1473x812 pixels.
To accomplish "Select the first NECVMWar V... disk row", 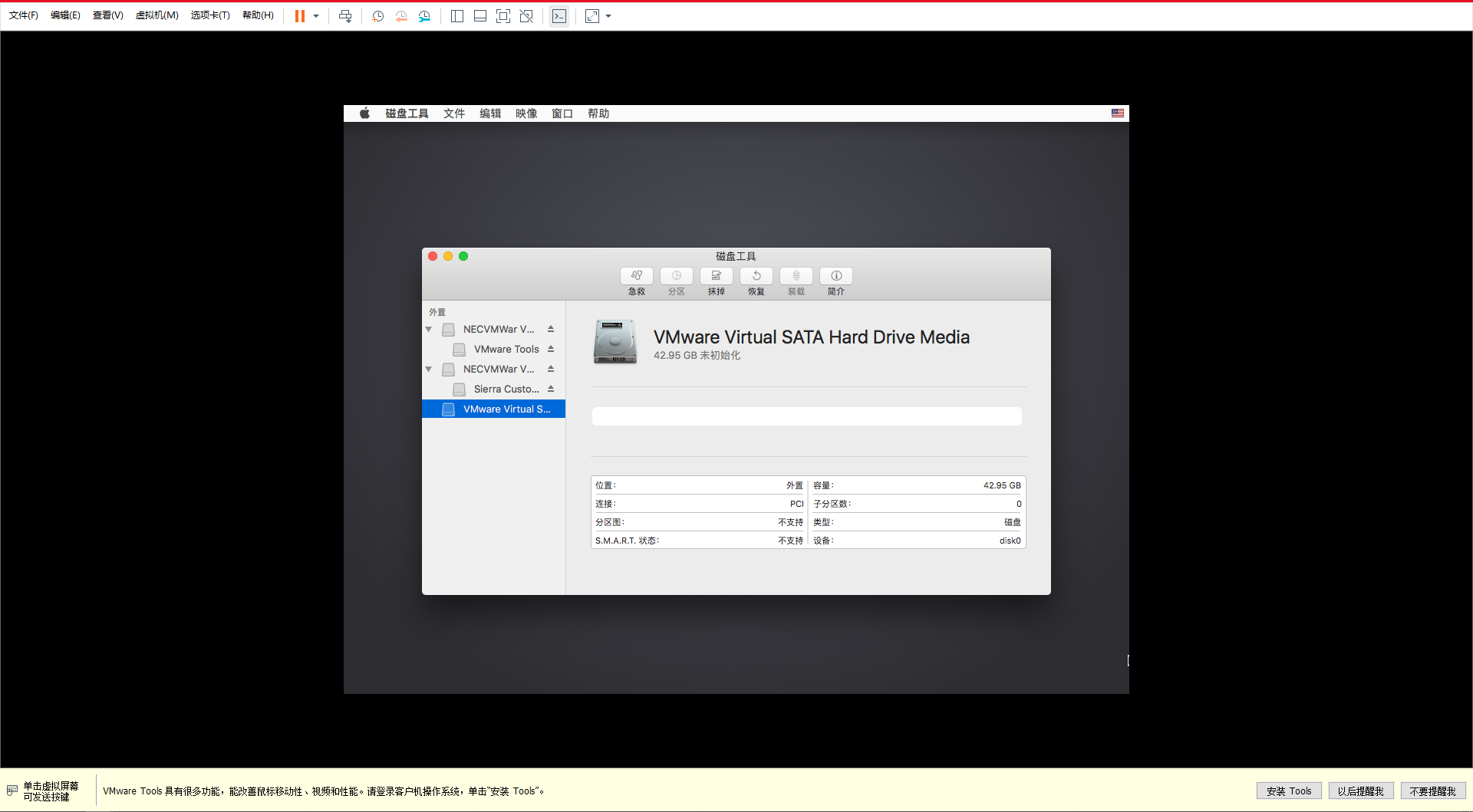I will [493, 330].
